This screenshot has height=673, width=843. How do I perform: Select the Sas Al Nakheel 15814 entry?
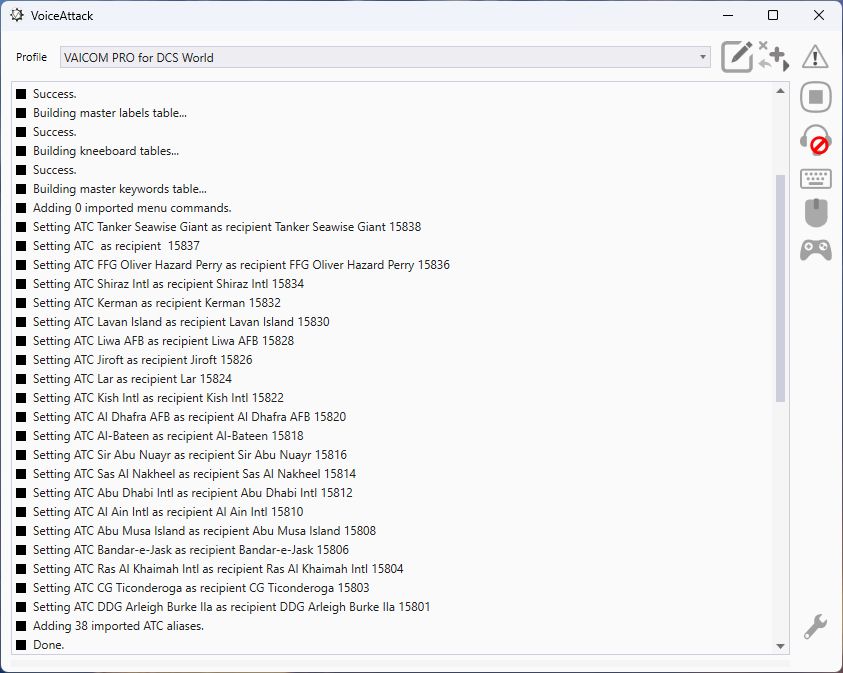194,474
